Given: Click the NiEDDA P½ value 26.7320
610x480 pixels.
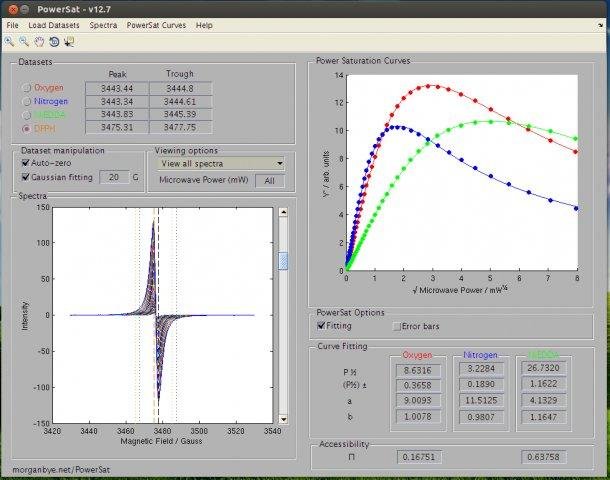Looking at the screenshot, I should [x=543, y=368].
